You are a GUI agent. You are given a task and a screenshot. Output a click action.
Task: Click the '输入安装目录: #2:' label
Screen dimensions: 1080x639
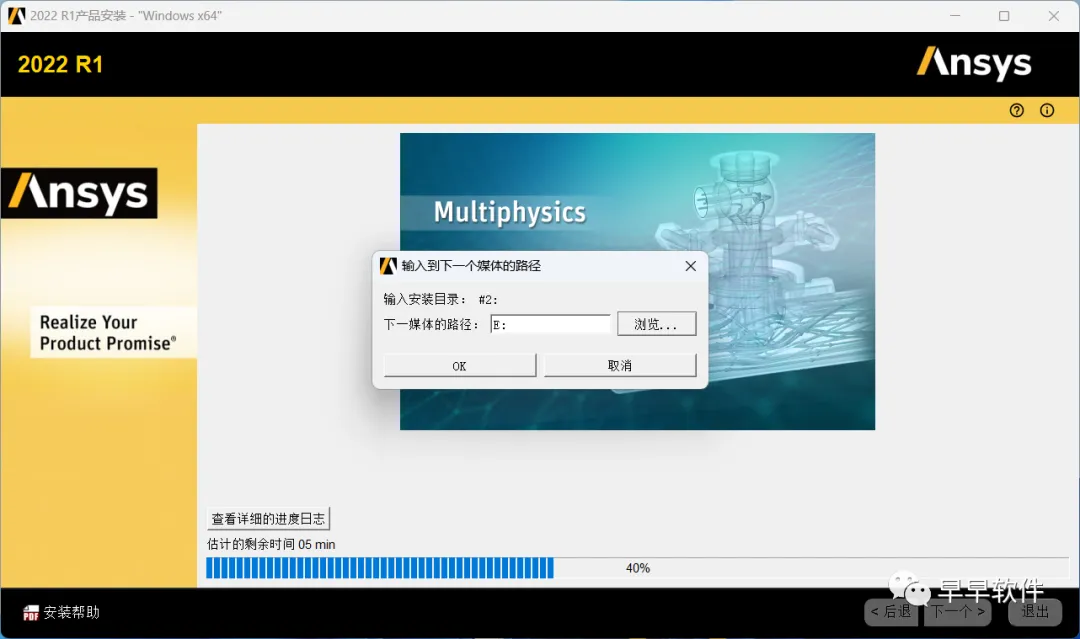pos(440,300)
